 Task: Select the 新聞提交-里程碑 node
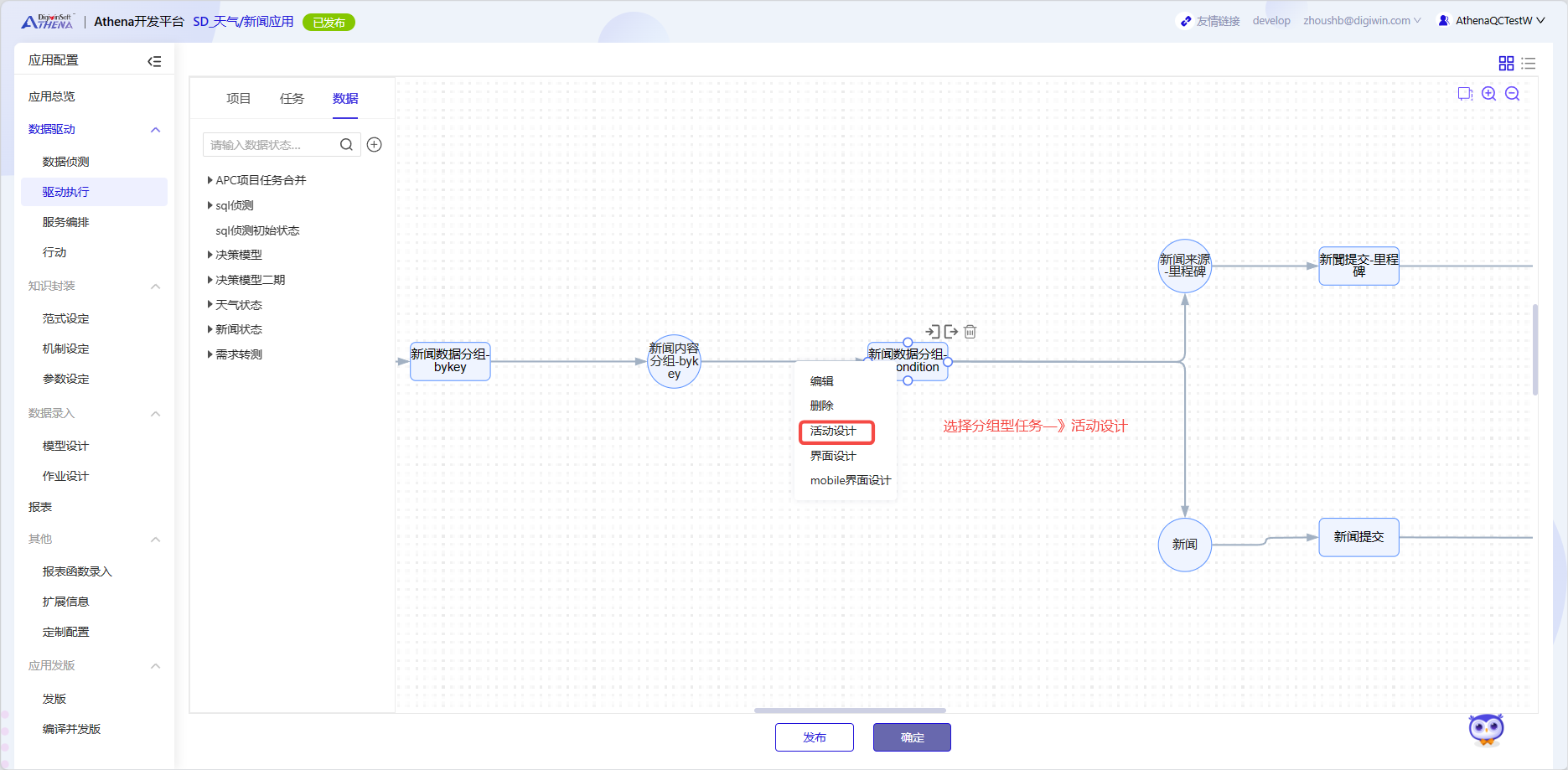[1358, 266]
